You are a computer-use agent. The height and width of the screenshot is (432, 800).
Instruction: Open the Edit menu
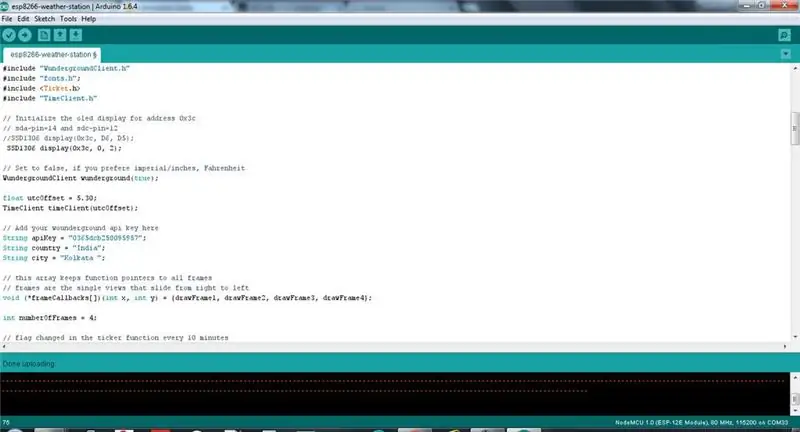coord(23,19)
